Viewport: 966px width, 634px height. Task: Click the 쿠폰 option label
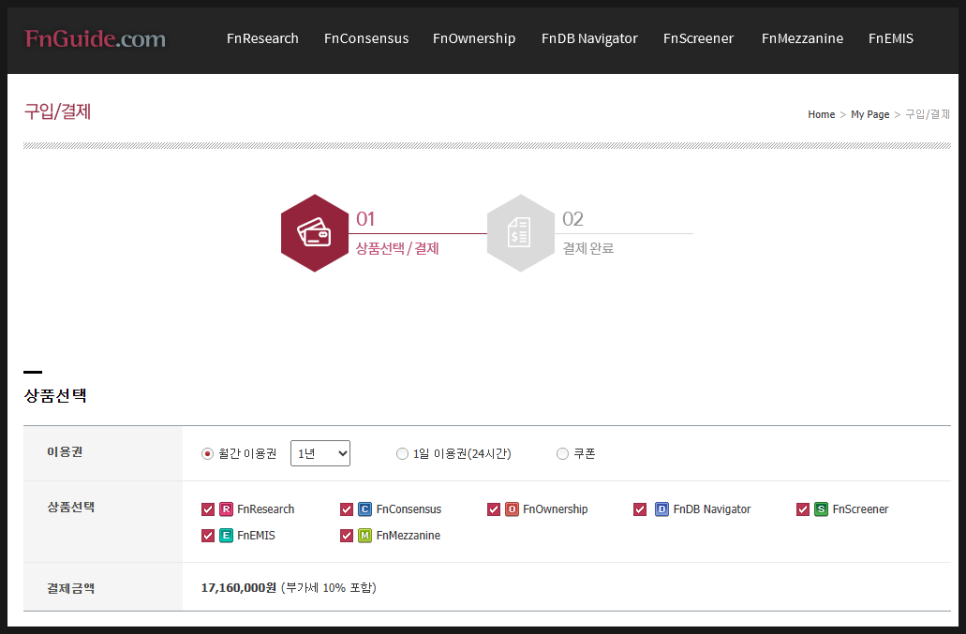click(585, 454)
